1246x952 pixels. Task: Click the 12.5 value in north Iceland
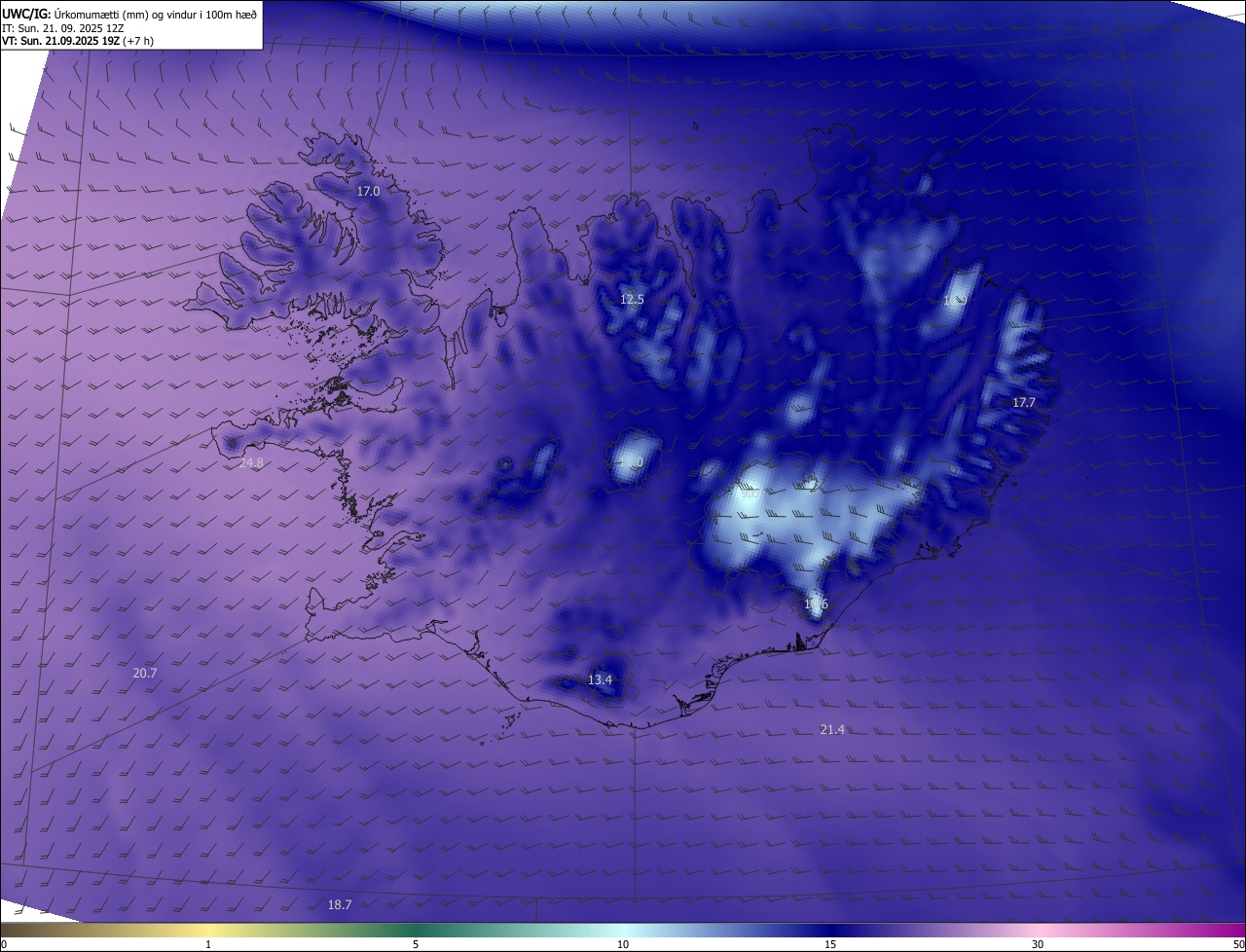(x=632, y=300)
